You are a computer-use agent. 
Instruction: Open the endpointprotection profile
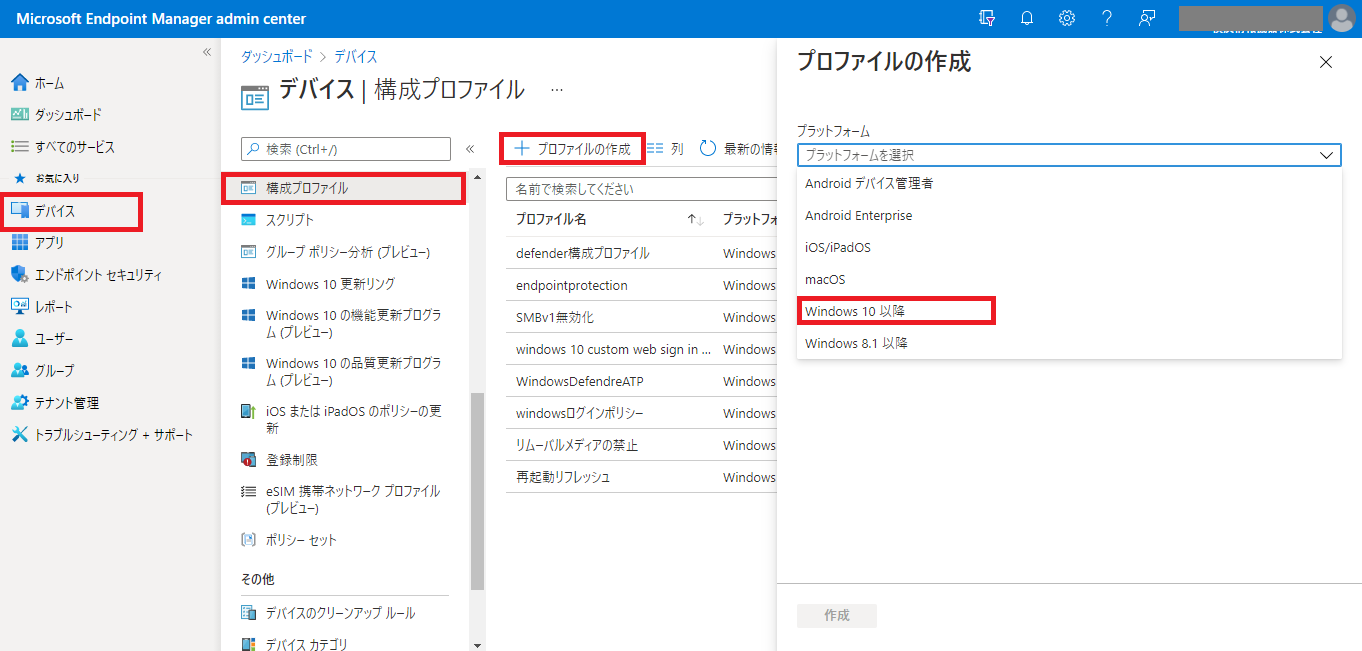coord(572,285)
